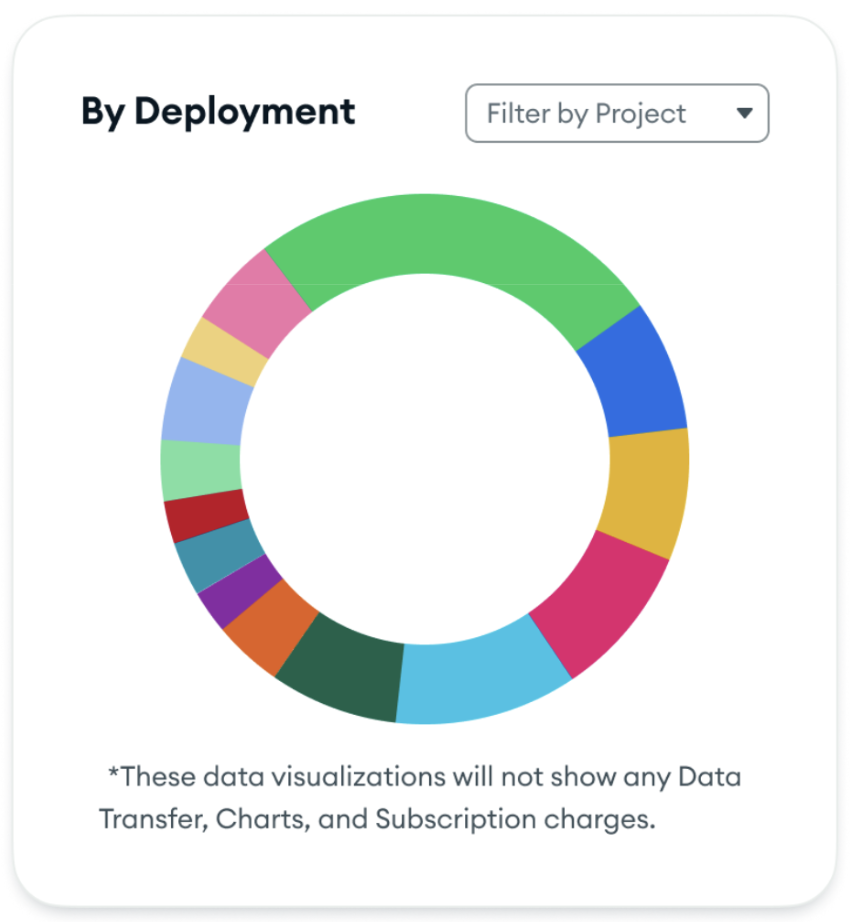
Task: Click the dropdown arrow on Filter by Project
Action: tap(744, 114)
